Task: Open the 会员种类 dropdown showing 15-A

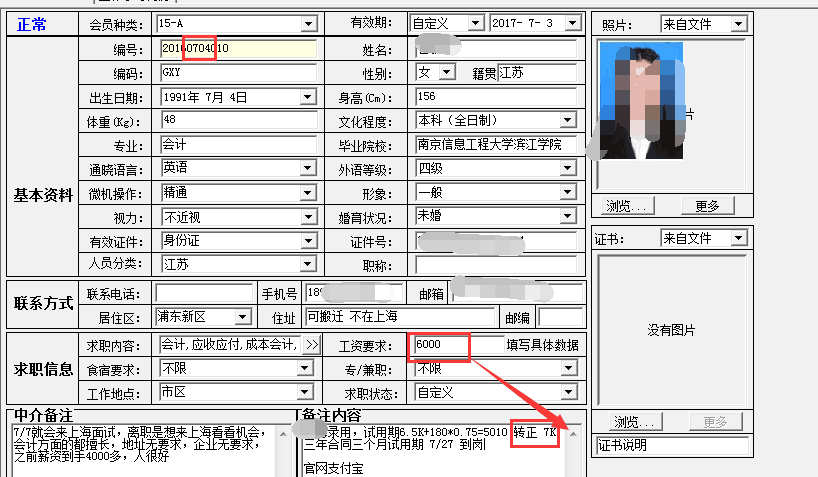Action: click(308, 23)
